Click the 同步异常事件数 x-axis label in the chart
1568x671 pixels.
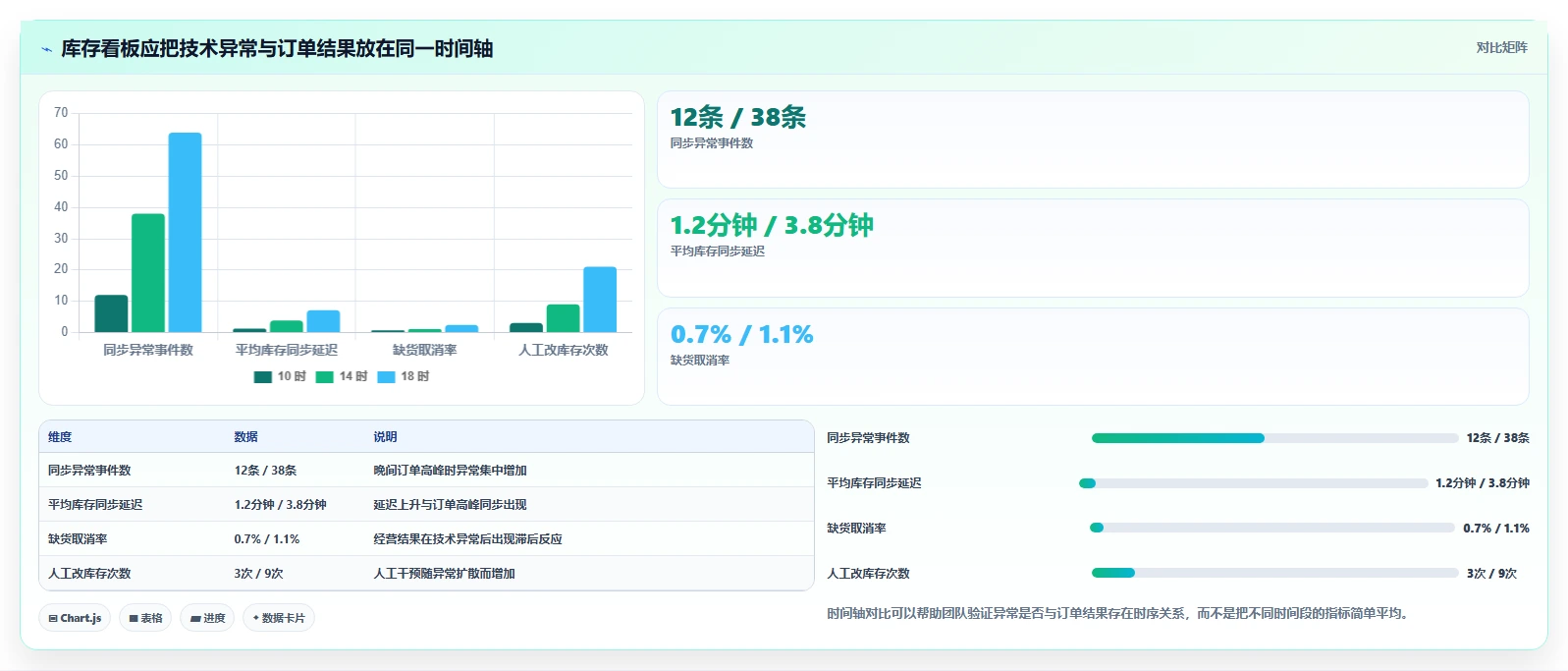[x=148, y=350]
